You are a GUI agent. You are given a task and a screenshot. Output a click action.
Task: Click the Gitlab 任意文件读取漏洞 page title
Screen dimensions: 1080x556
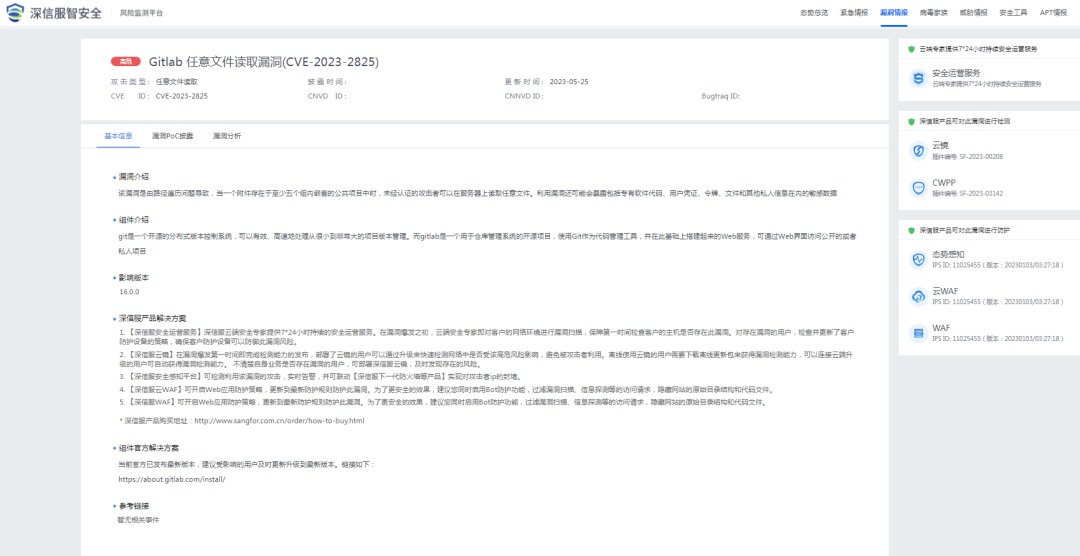(264, 62)
